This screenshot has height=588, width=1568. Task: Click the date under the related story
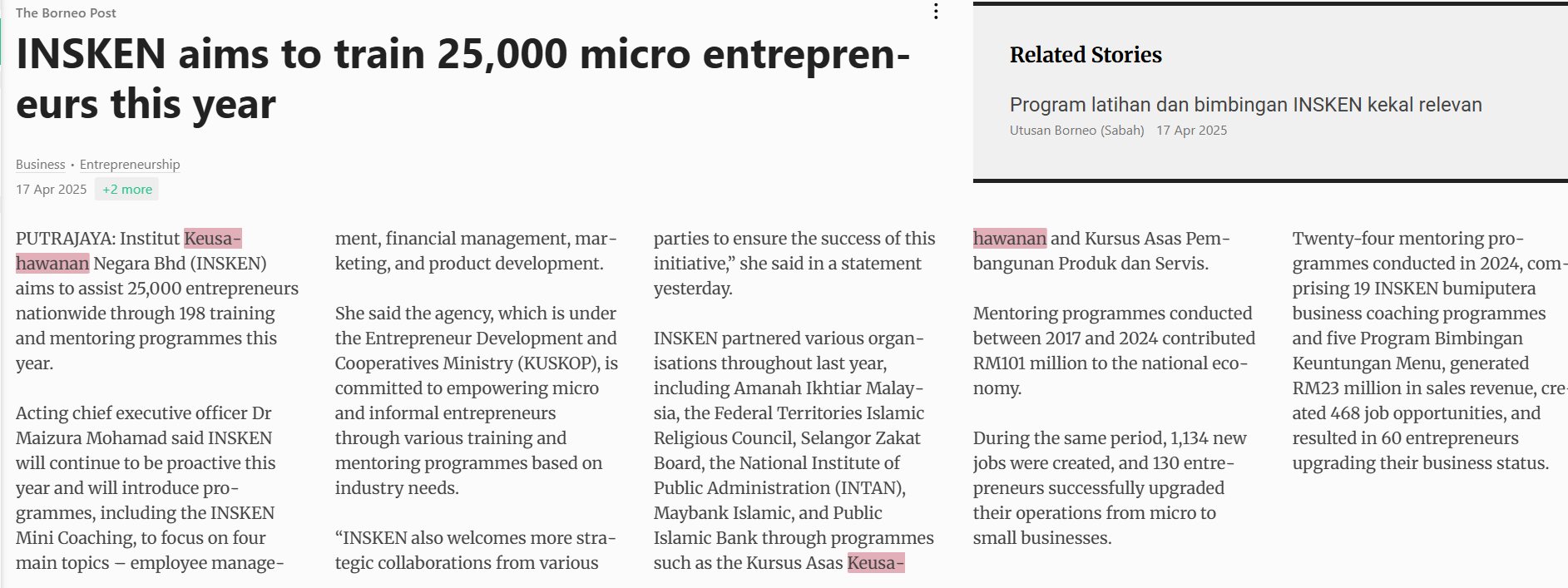click(1191, 131)
